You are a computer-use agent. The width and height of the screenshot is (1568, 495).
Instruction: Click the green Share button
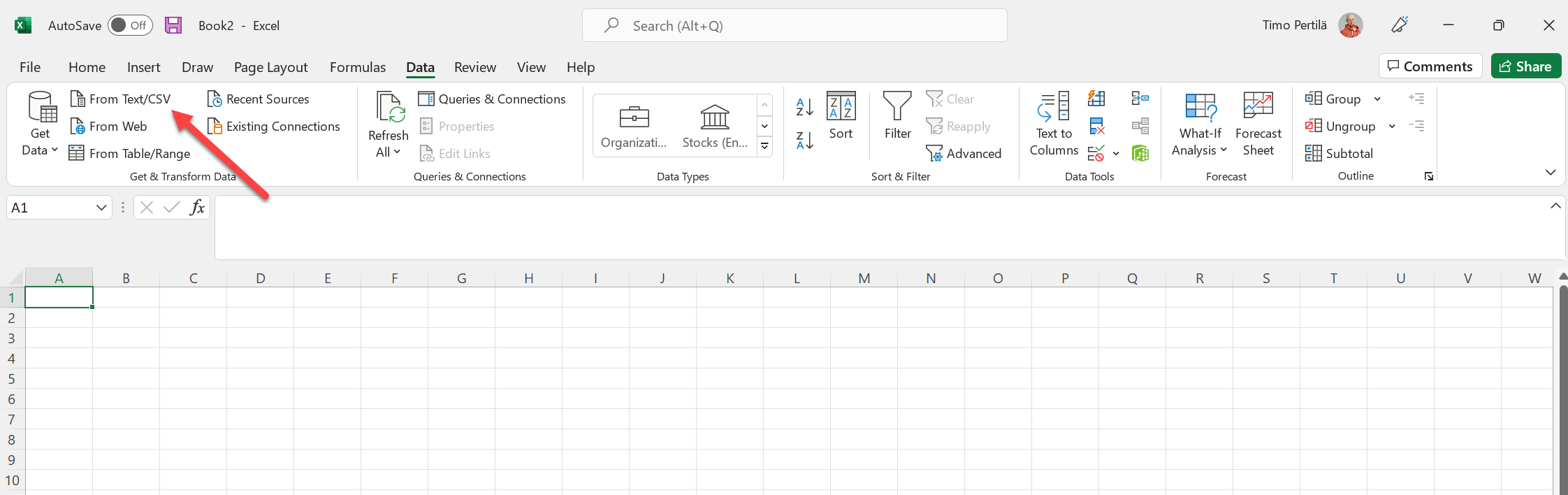pyautogui.click(x=1525, y=66)
